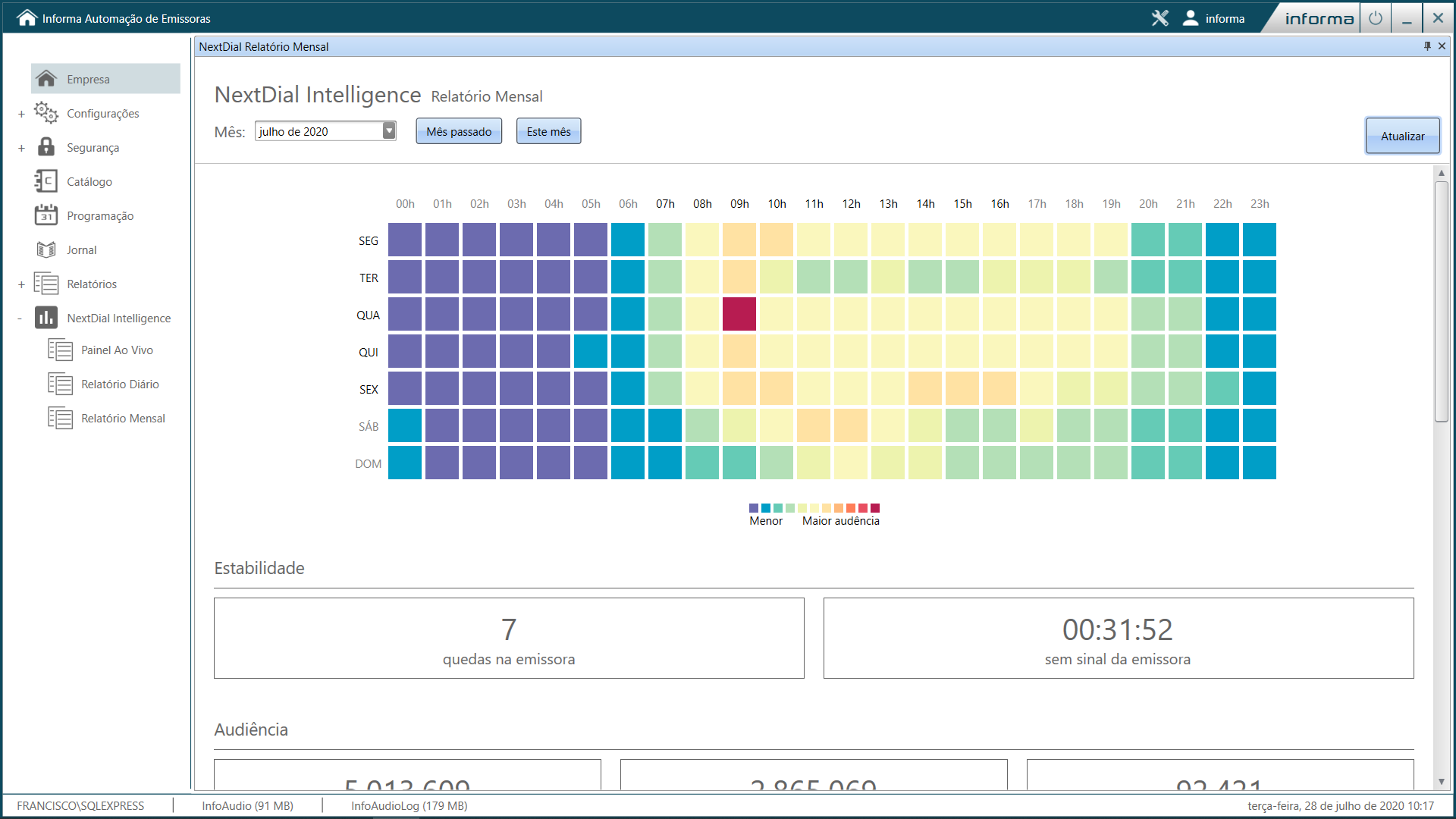Click the Mês passado button
The image size is (1456, 819).
coord(459,131)
